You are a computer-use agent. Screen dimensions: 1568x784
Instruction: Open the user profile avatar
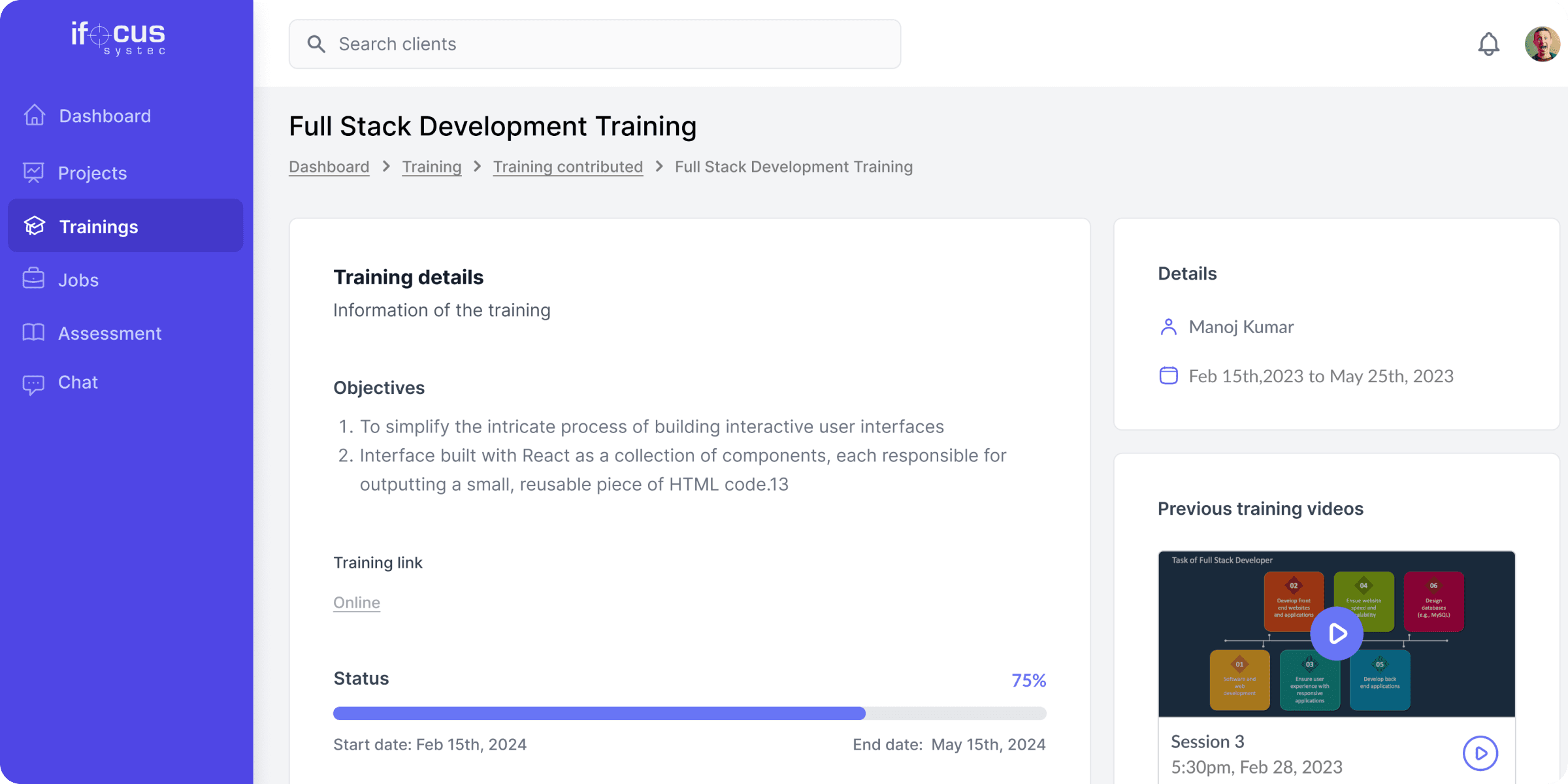coord(1543,44)
